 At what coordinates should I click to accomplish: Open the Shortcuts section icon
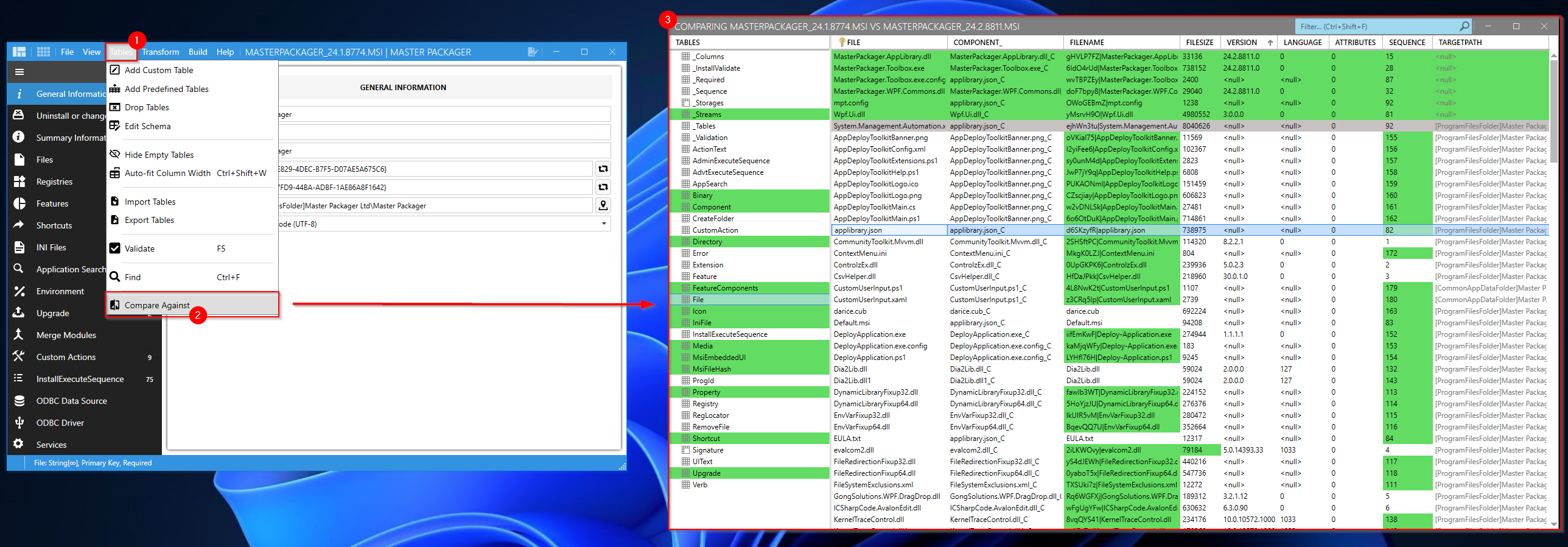tap(19, 225)
